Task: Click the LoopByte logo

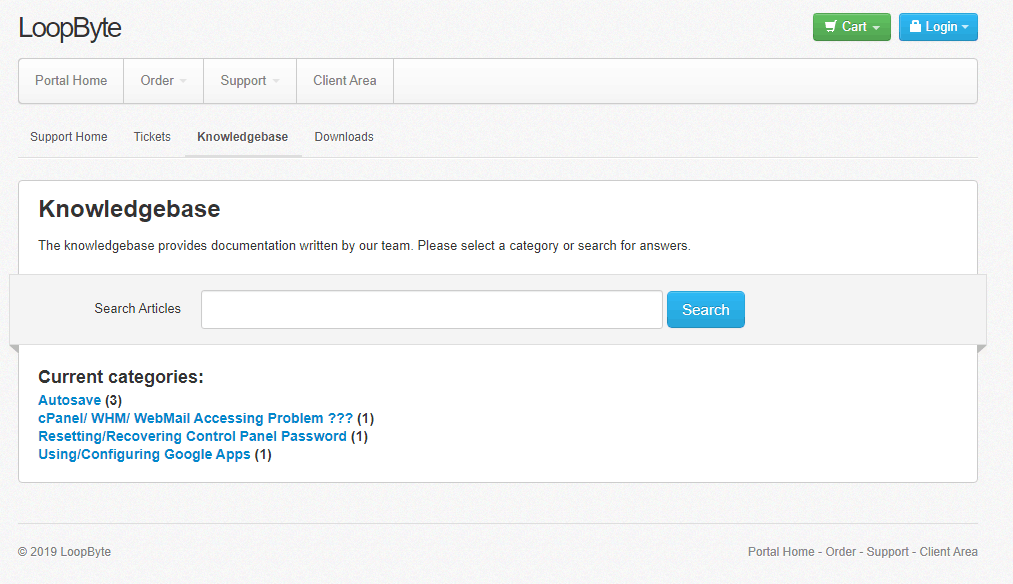Action: coord(70,28)
